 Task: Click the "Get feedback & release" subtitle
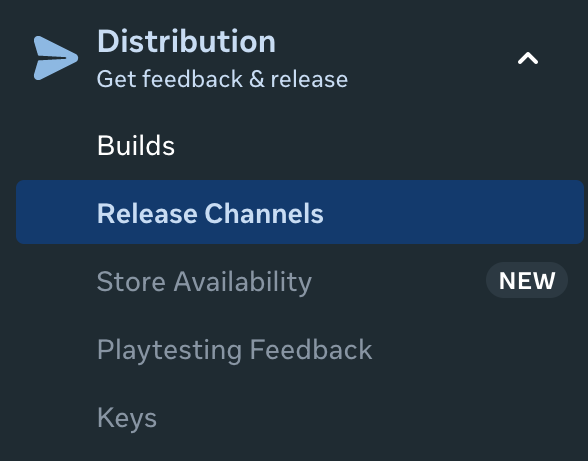click(x=222, y=79)
